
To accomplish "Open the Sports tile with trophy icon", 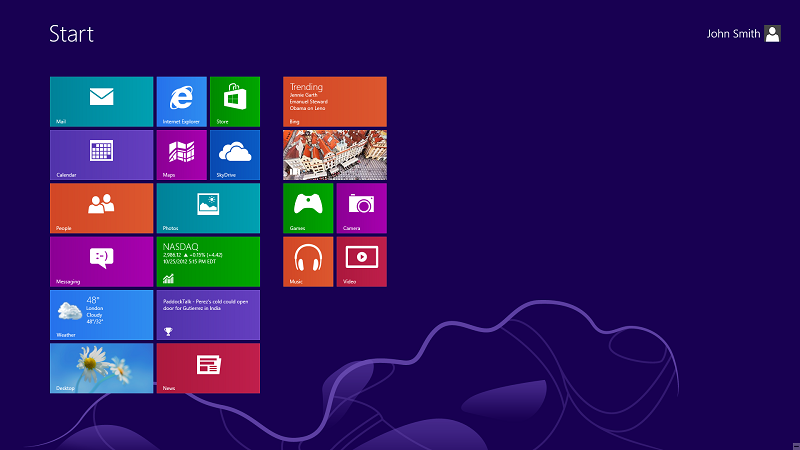I will pyautogui.click(x=208, y=315).
